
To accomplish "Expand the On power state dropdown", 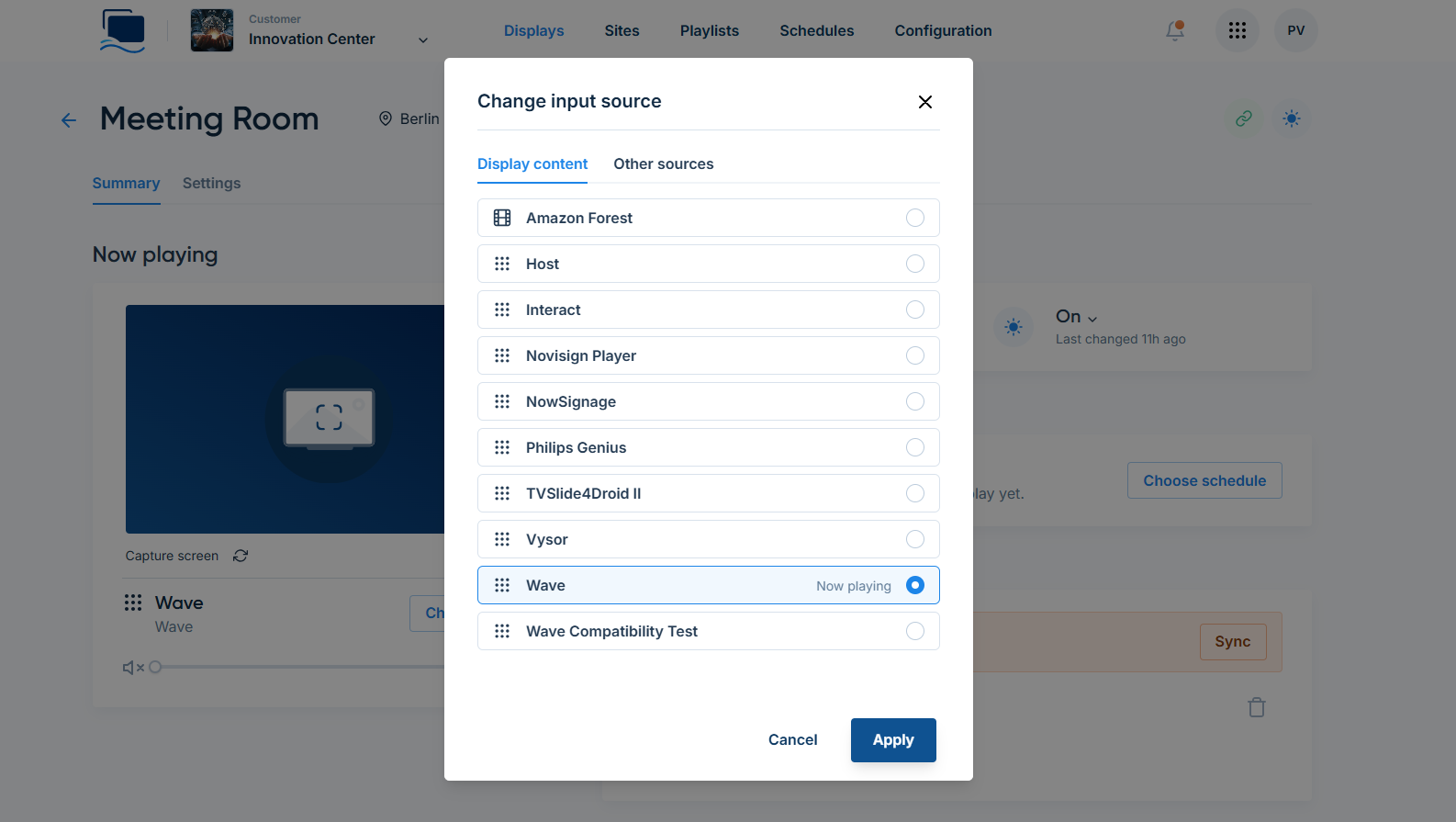I will (1092, 319).
